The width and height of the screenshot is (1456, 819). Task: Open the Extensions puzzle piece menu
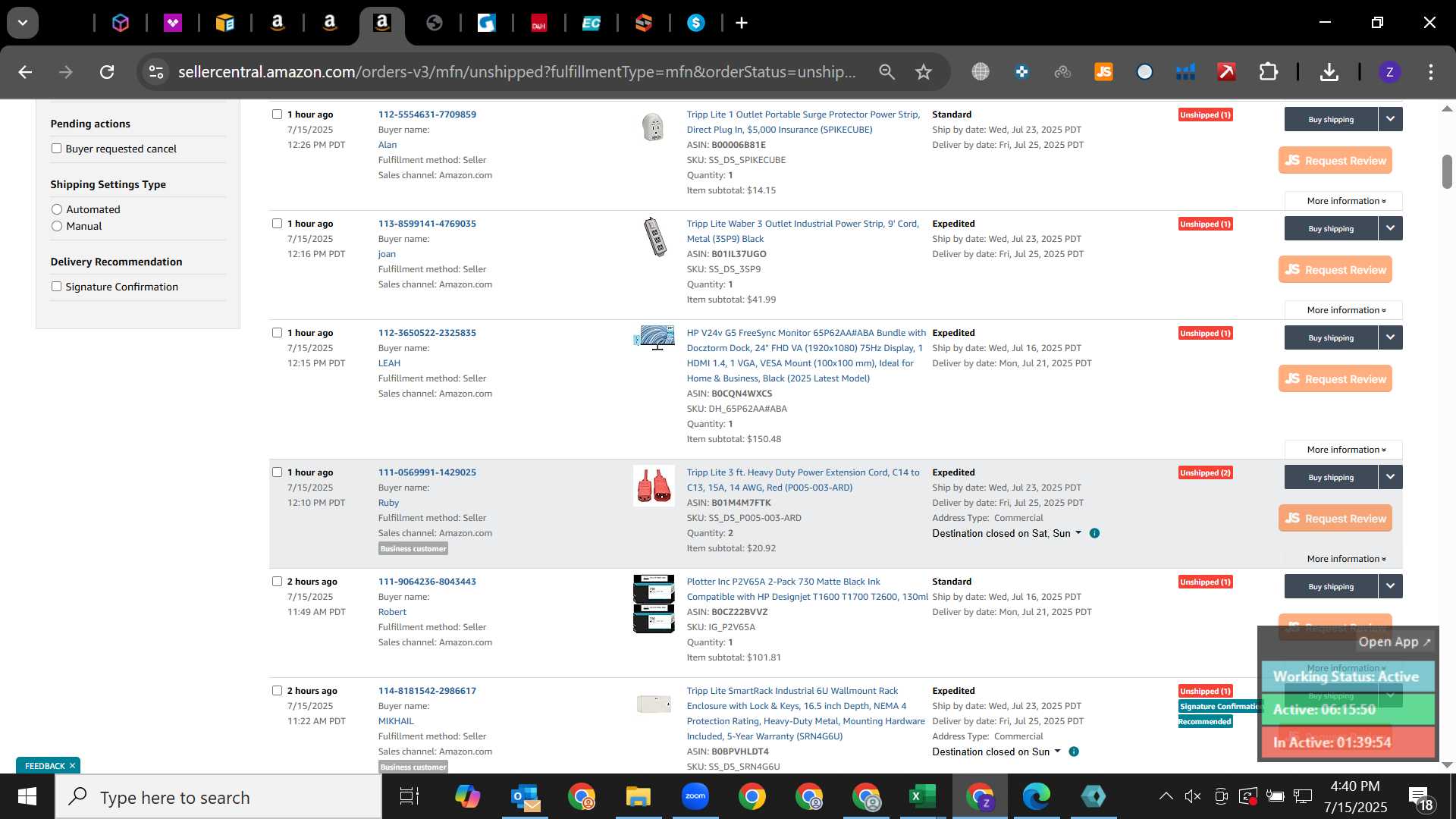pos(1268,72)
